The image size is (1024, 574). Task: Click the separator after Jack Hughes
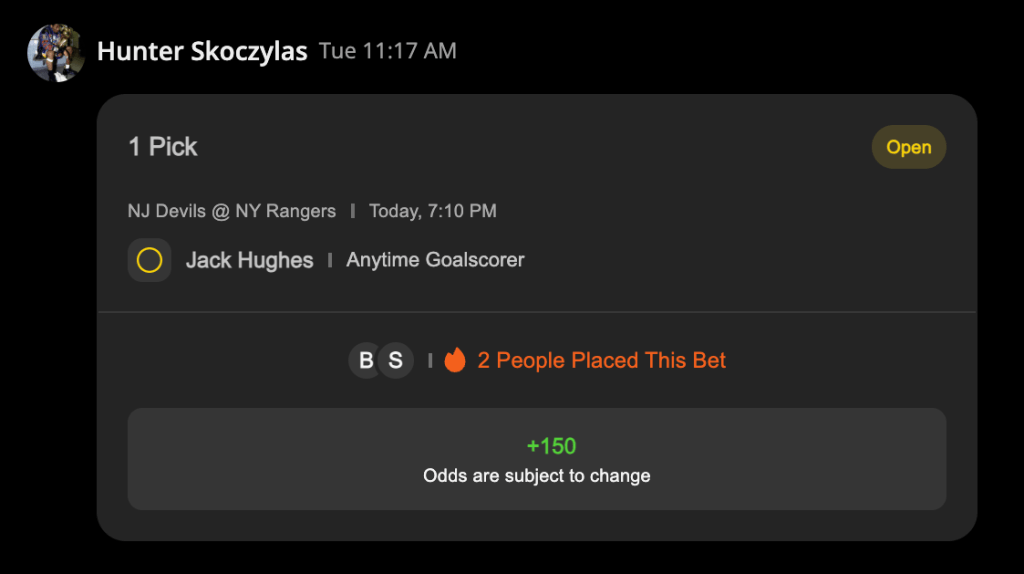click(330, 261)
